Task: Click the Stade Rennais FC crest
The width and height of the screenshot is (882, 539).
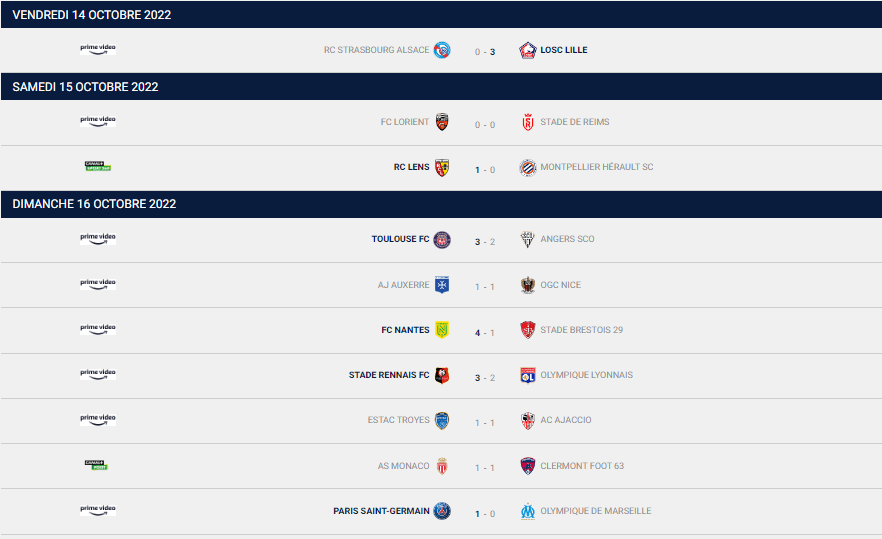Action: coord(441,376)
